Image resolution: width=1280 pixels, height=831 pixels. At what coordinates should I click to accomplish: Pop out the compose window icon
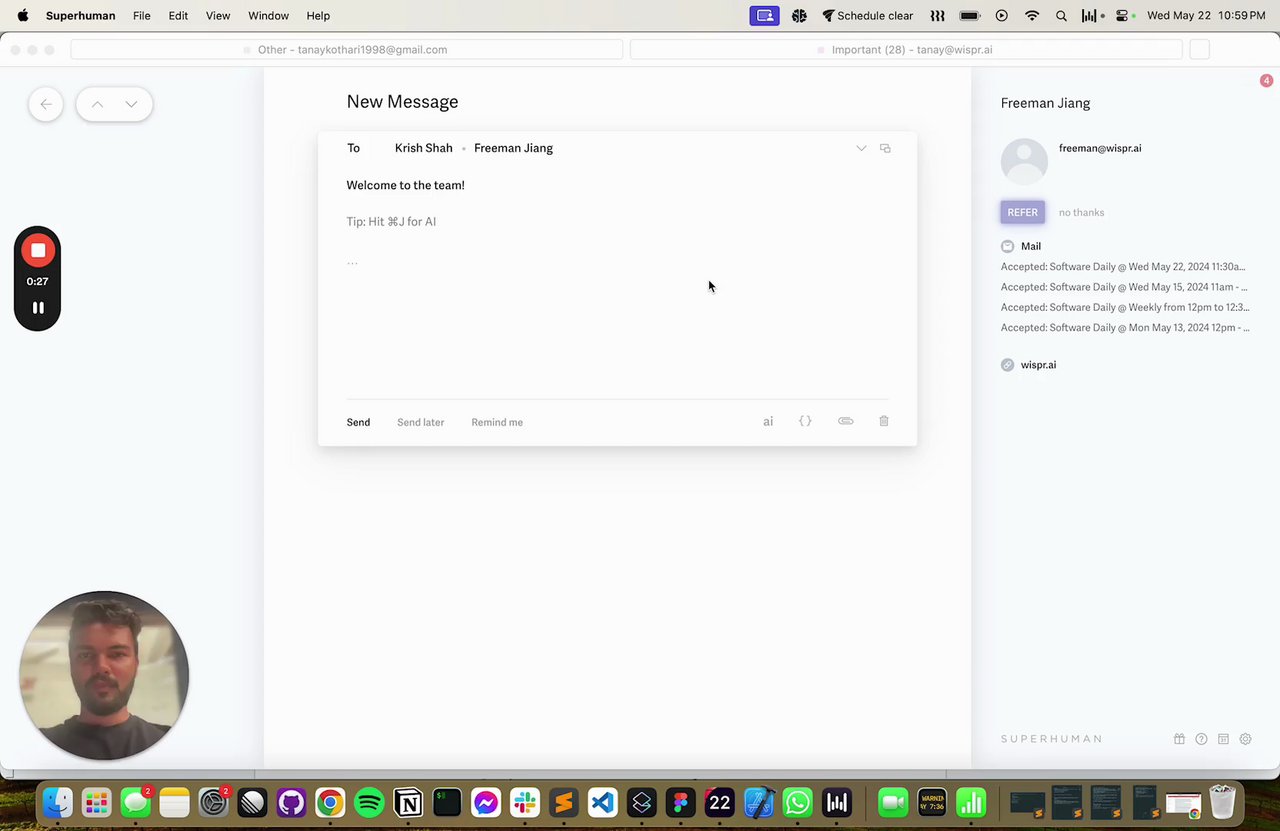pos(885,148)
